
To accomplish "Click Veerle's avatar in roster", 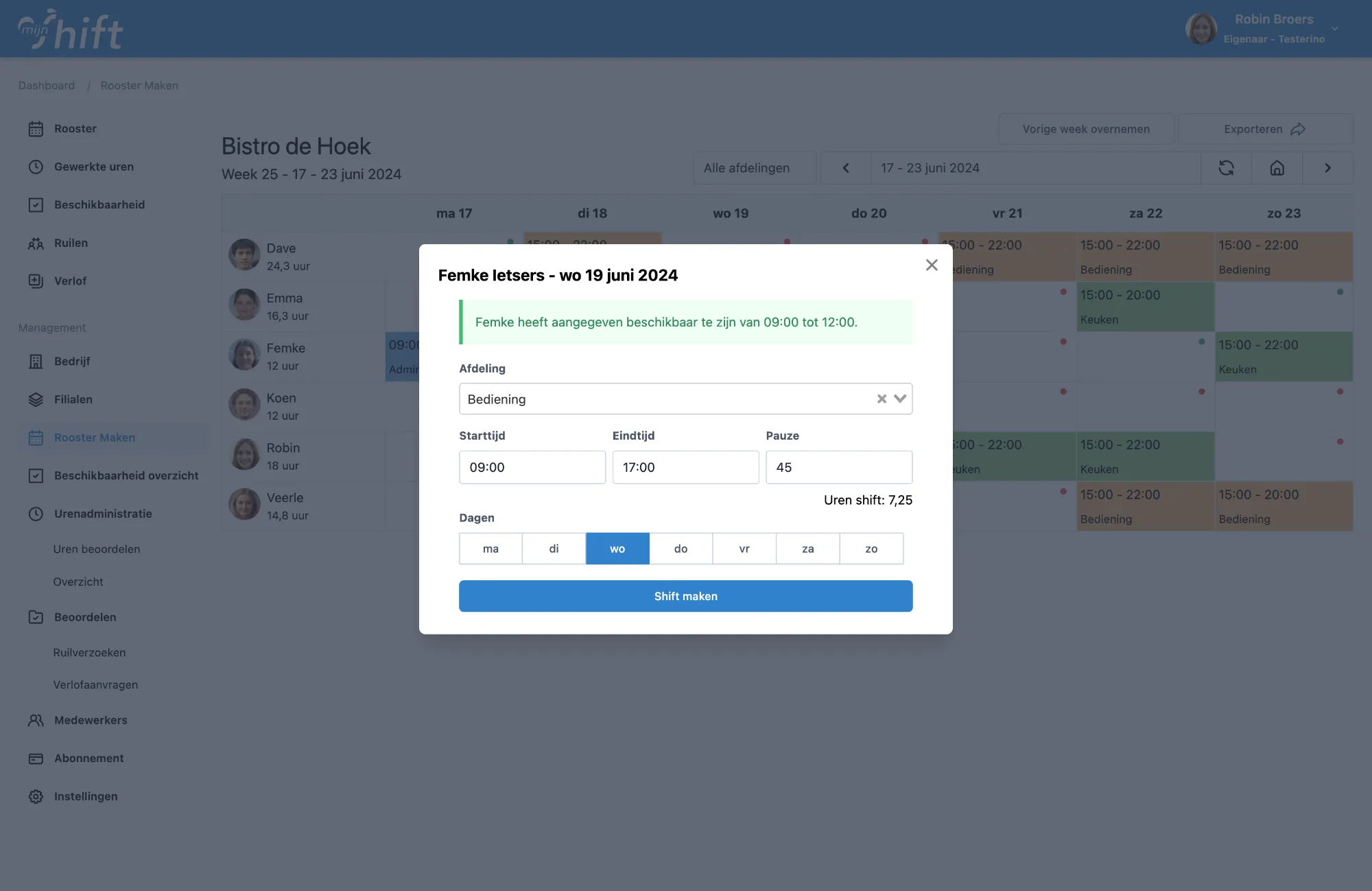I will pos(244,504).
